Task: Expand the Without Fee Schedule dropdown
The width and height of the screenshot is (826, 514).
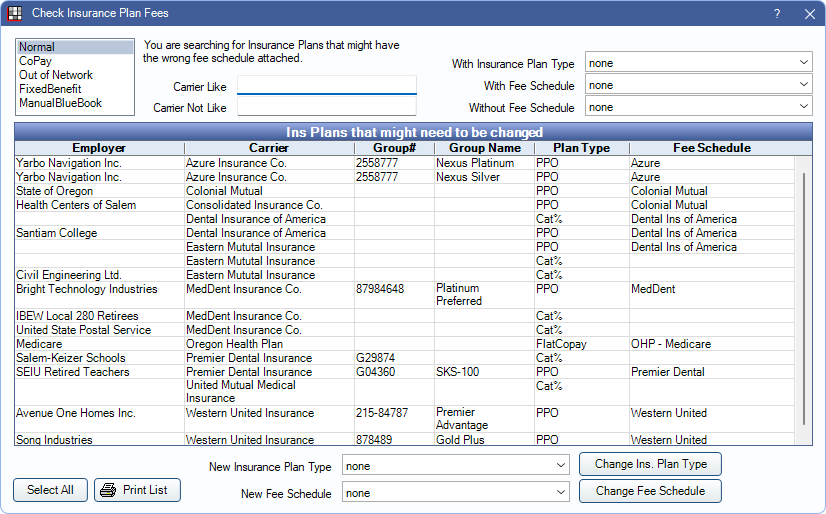Action: coord(698,107)
